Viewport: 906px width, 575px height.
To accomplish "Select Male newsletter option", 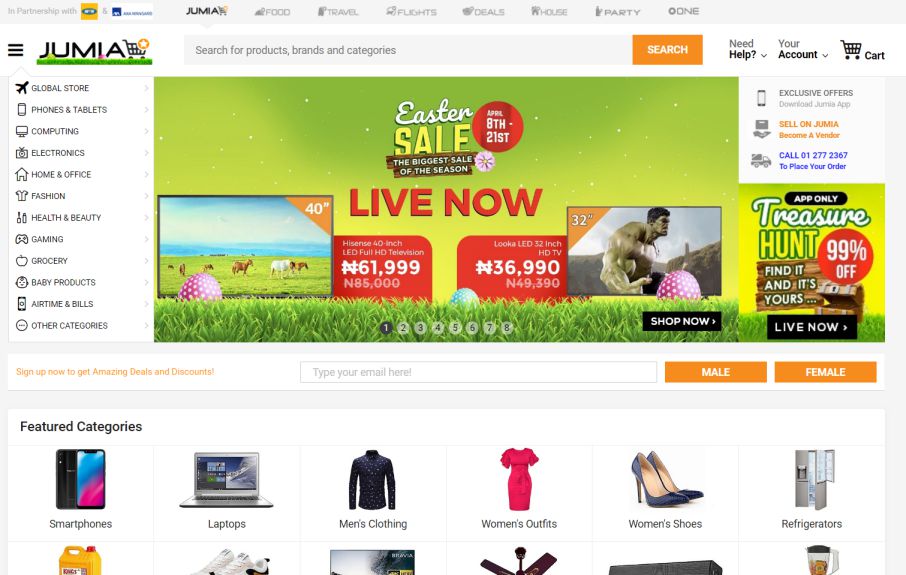I will pos(715,372).
